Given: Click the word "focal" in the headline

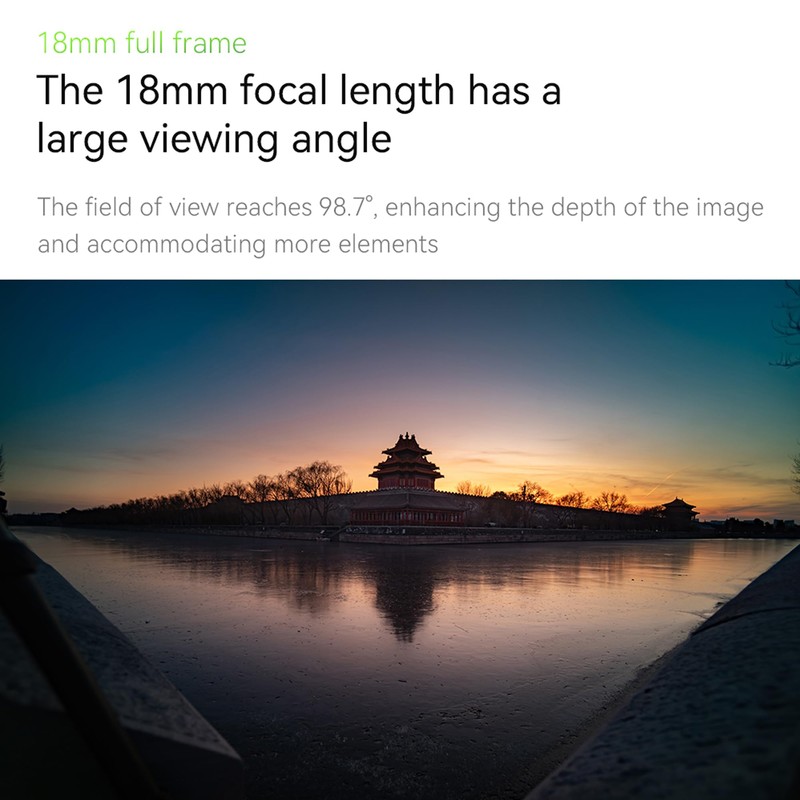Looking at the screenshot, I should 283,90.
